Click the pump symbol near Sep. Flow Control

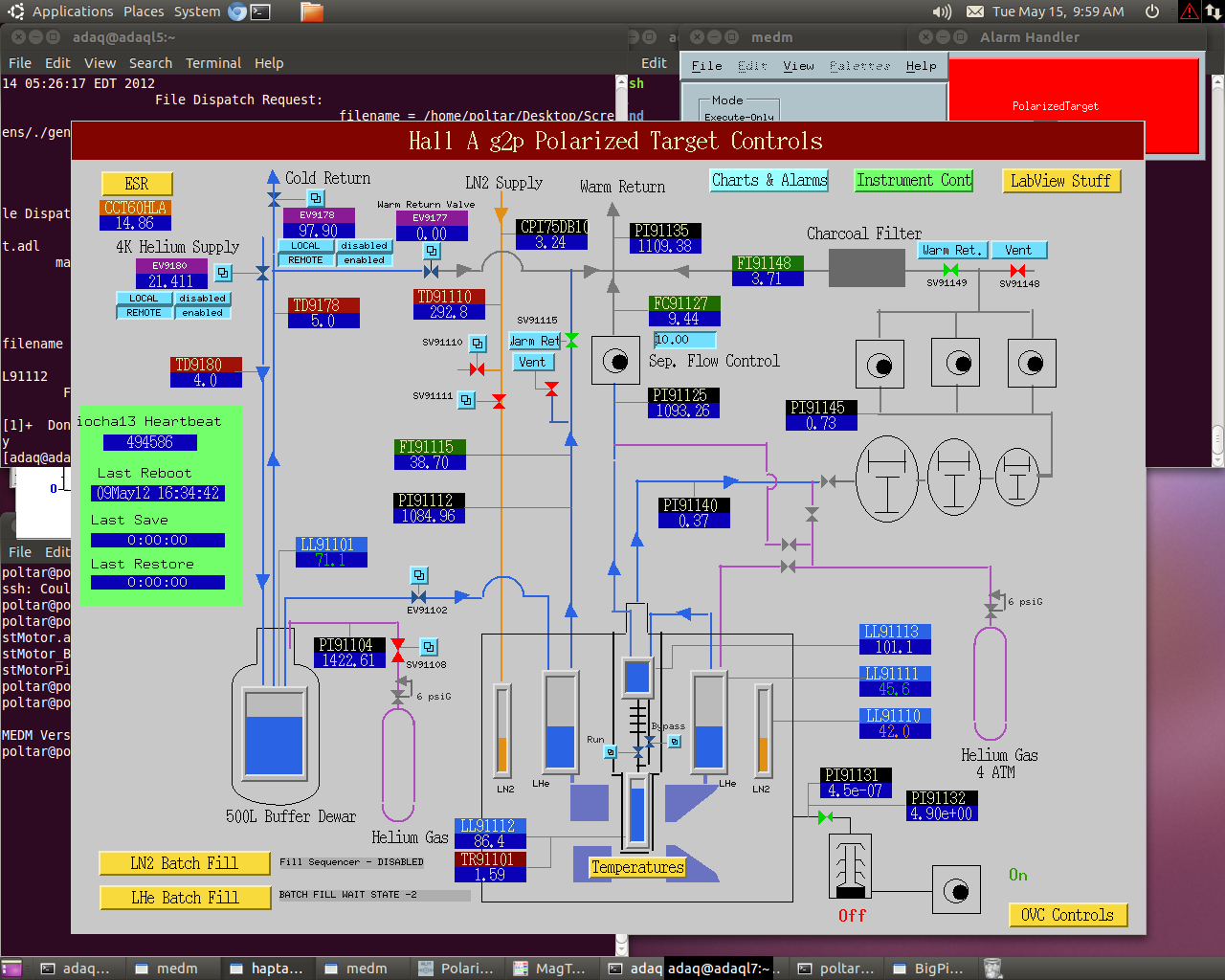click(x=615, y=361)
